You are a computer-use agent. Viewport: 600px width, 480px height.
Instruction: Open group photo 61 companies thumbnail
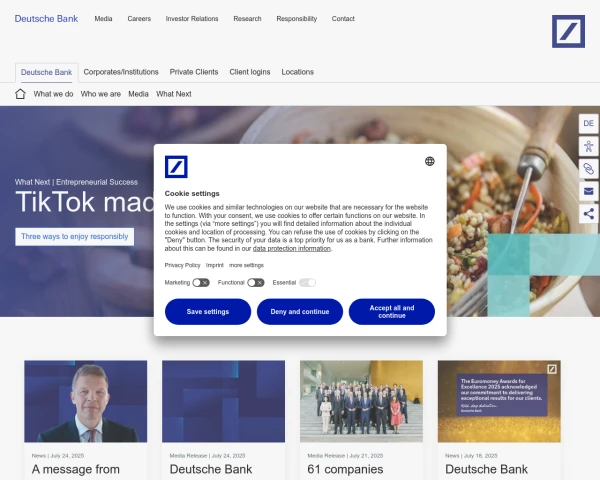(x=362, y=401)
